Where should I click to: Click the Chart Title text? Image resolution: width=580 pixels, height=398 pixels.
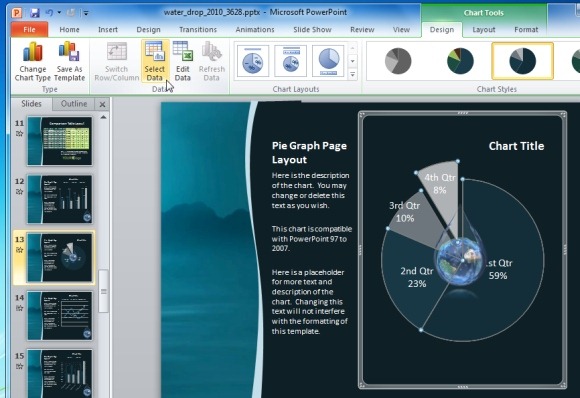click(x=516, y=146)
